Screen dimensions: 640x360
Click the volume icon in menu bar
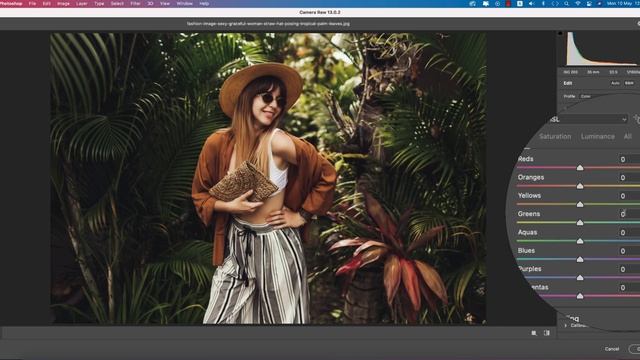coord(531,4)
